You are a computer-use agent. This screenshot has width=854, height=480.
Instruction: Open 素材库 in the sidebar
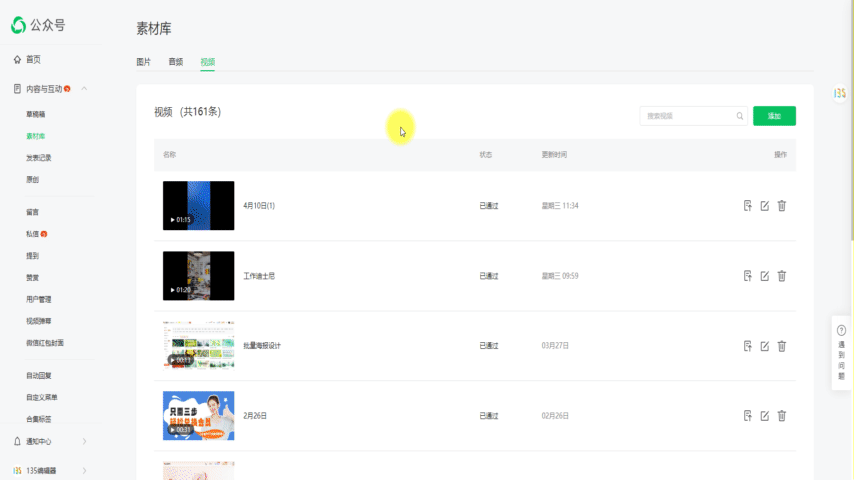(x=35, y=136)
